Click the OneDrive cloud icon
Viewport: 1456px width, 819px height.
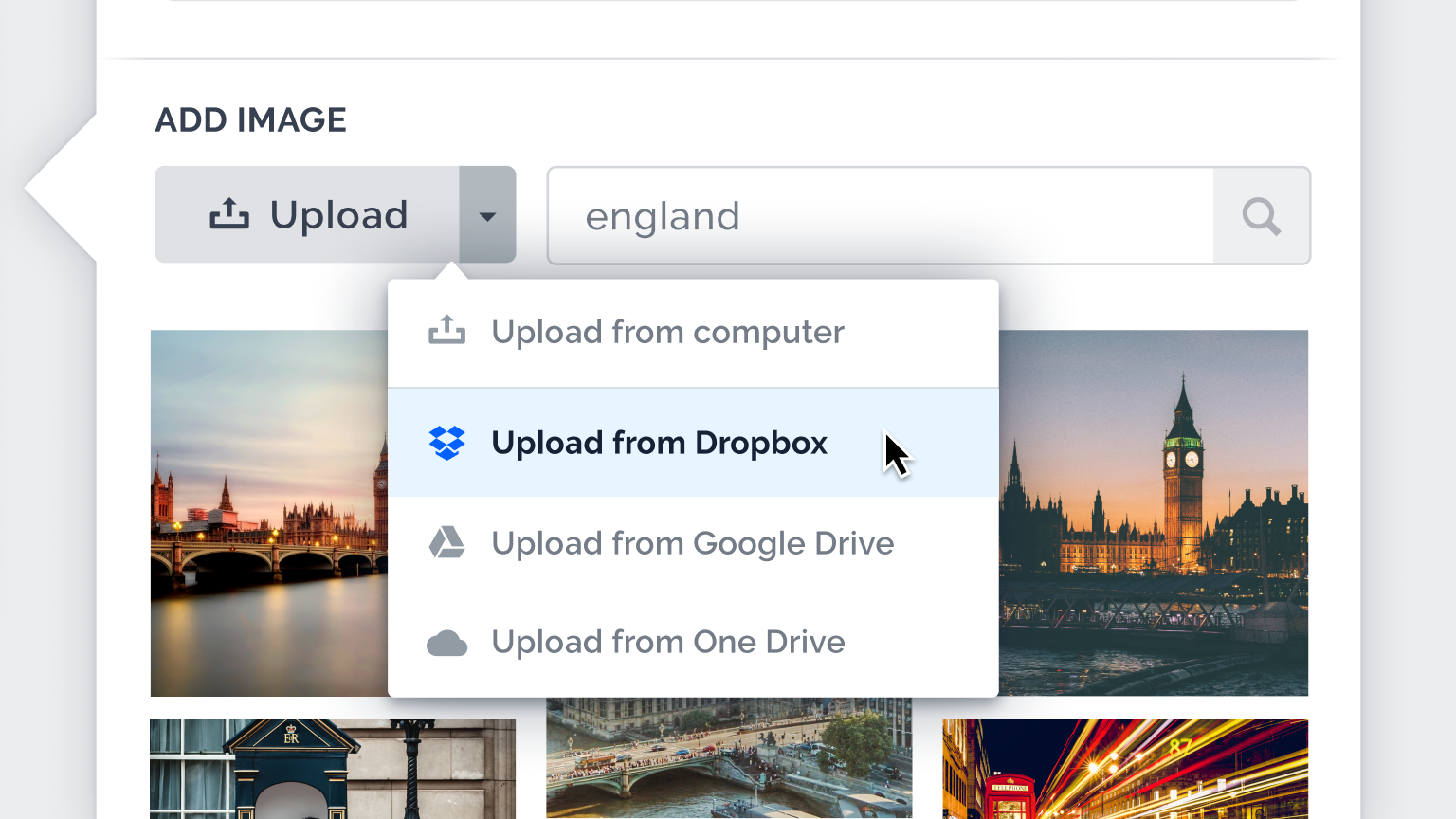pos(446,644)
